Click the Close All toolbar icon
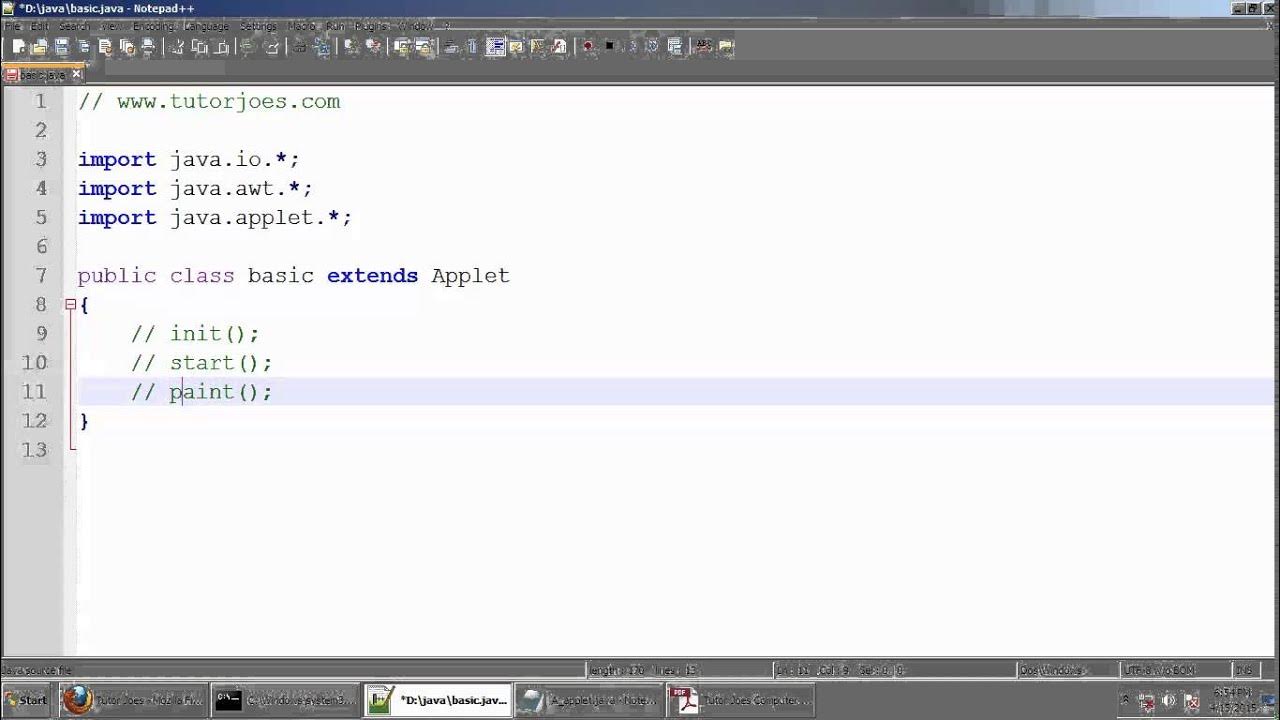 click(127, 46)
